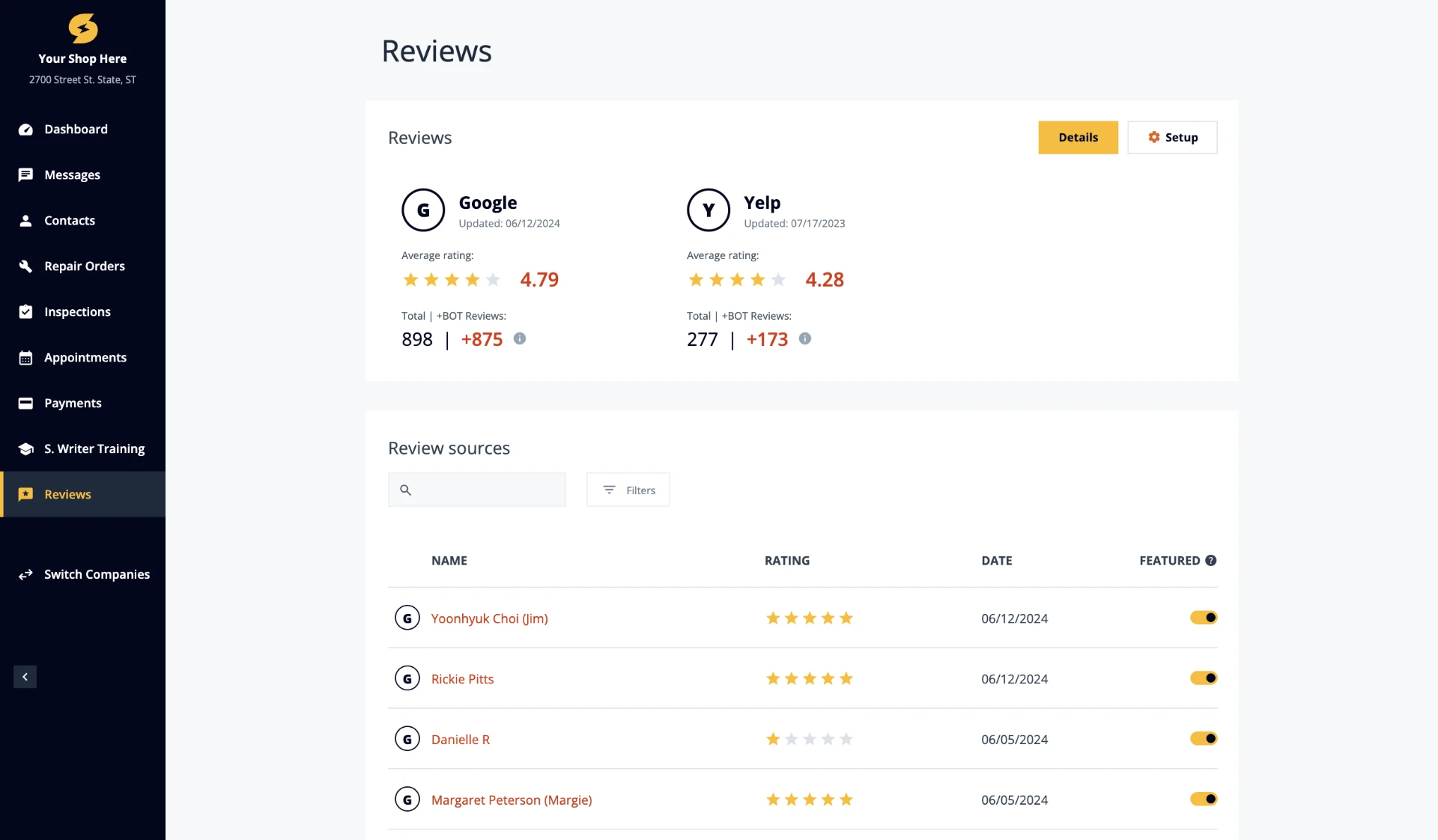Click Yelp average rating 4.28
The image size is (1438, 840).
point(825,280)
